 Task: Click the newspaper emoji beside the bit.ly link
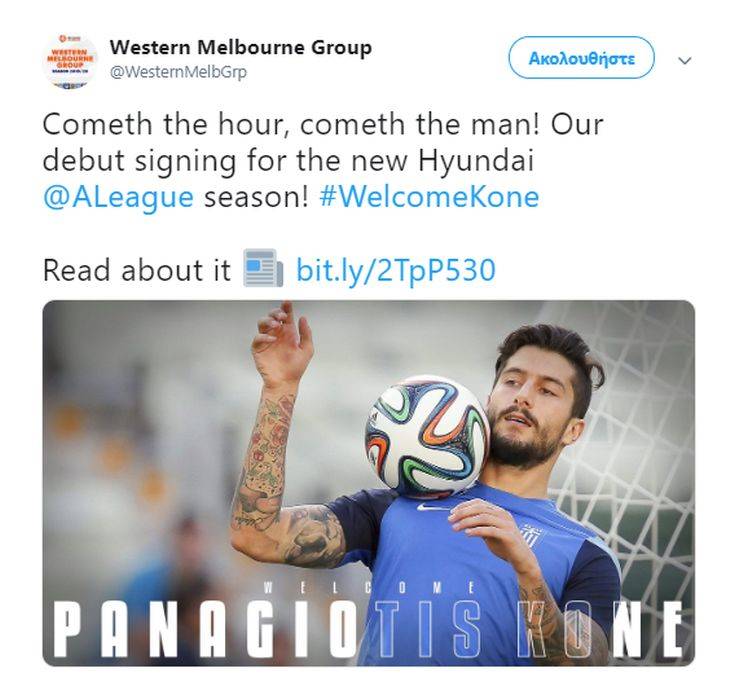point(263,268)
